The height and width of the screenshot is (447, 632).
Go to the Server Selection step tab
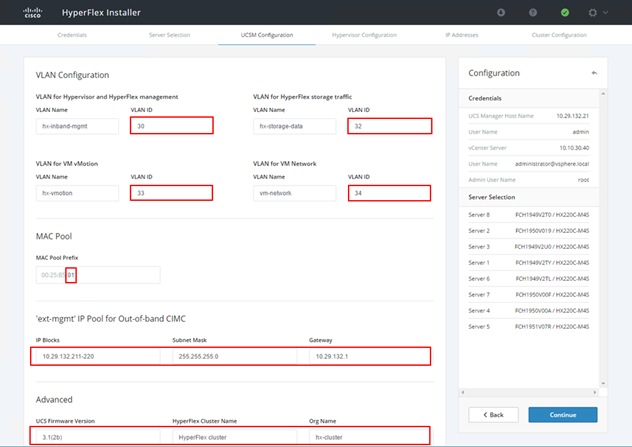point(169,35)
